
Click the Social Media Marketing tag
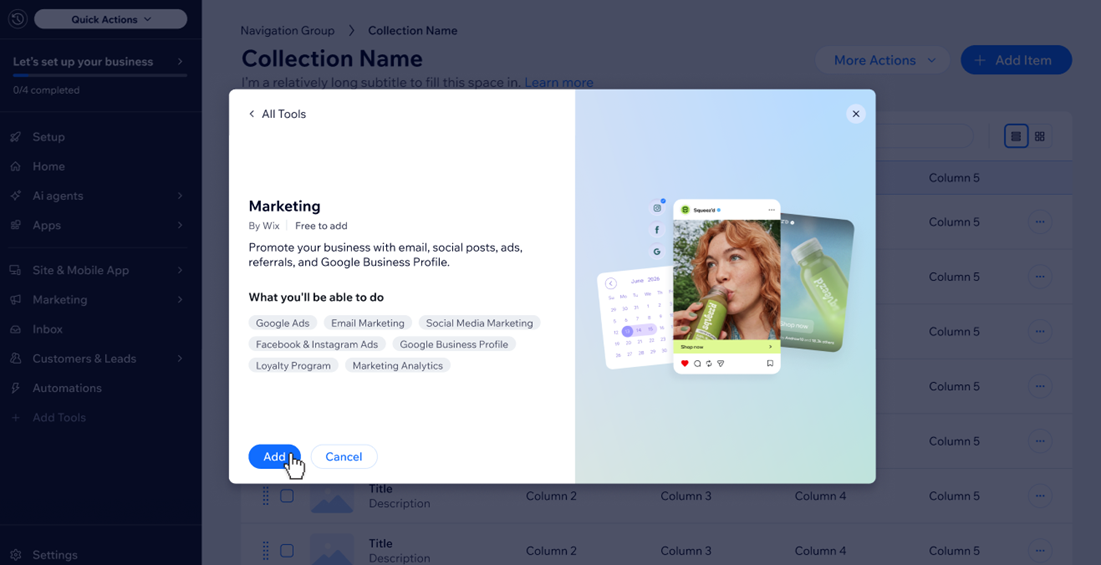coord(480,323)
